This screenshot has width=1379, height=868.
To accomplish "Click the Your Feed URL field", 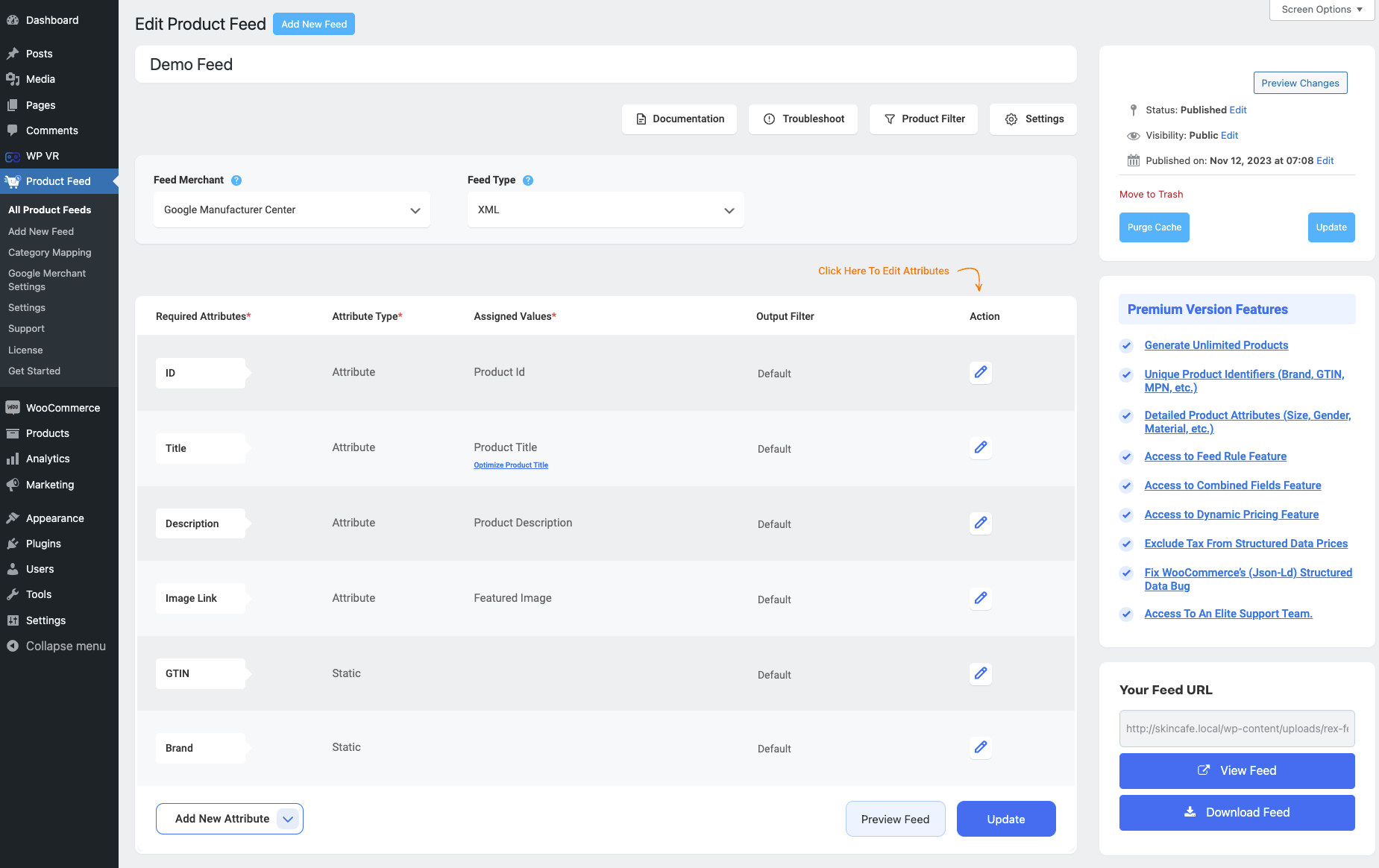I will tap(1237, 729).
